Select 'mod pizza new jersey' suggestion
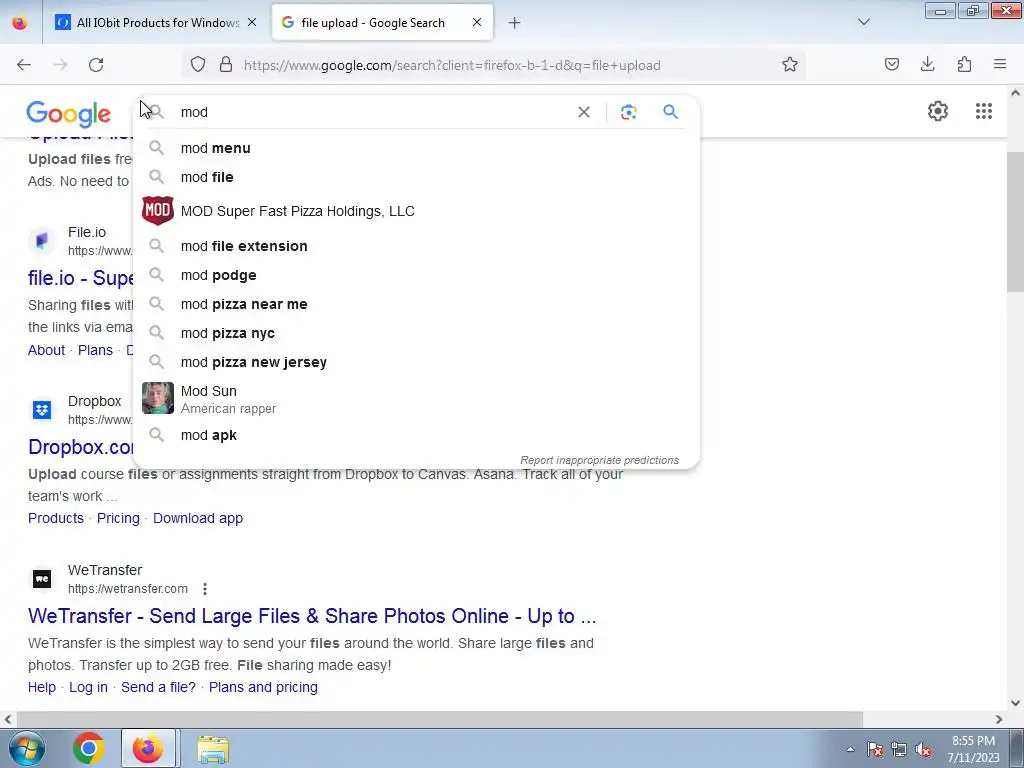The image size is (1024, 768). (416, 362)
